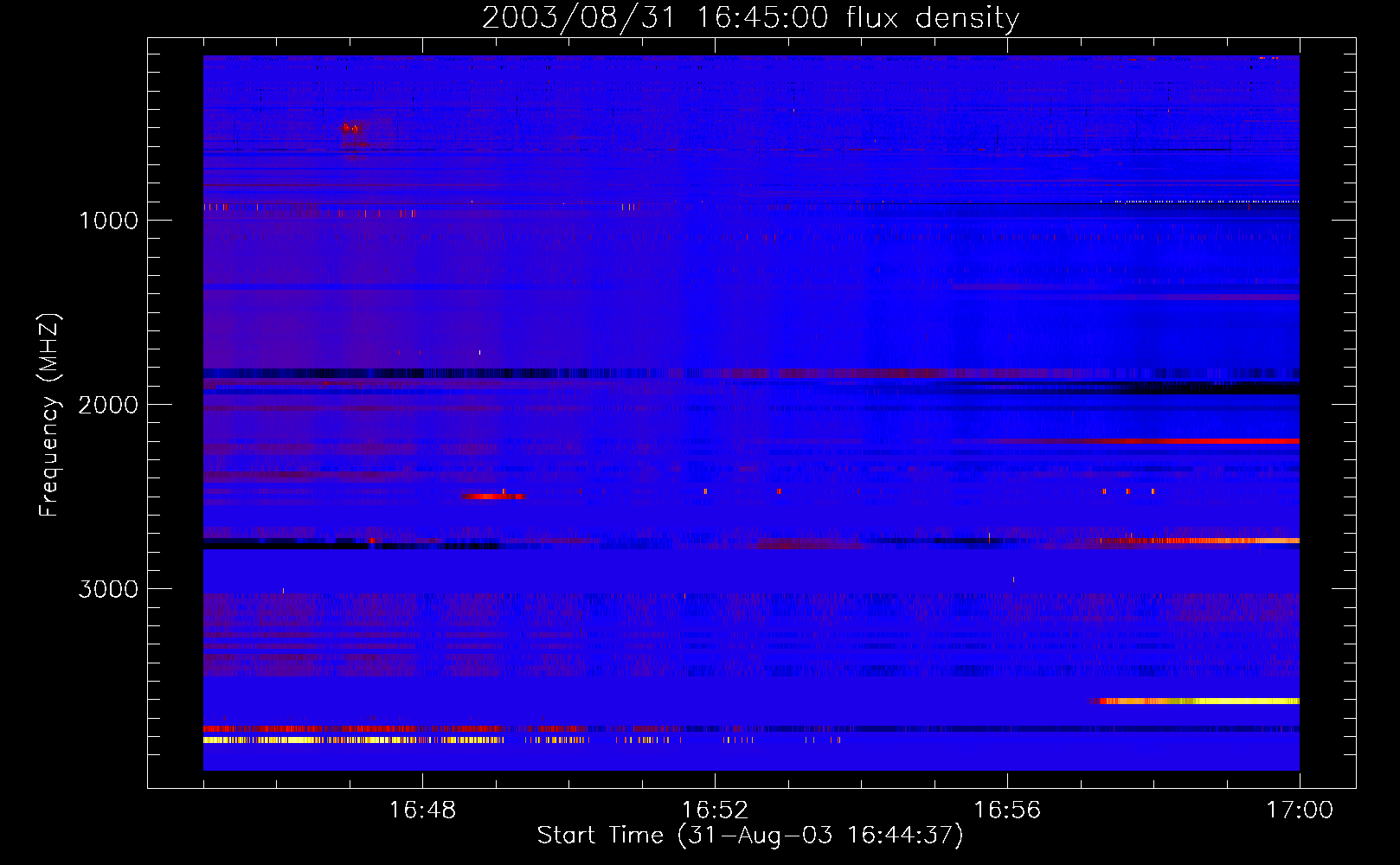Click the '17:00' time tick label

point(1300,810)
